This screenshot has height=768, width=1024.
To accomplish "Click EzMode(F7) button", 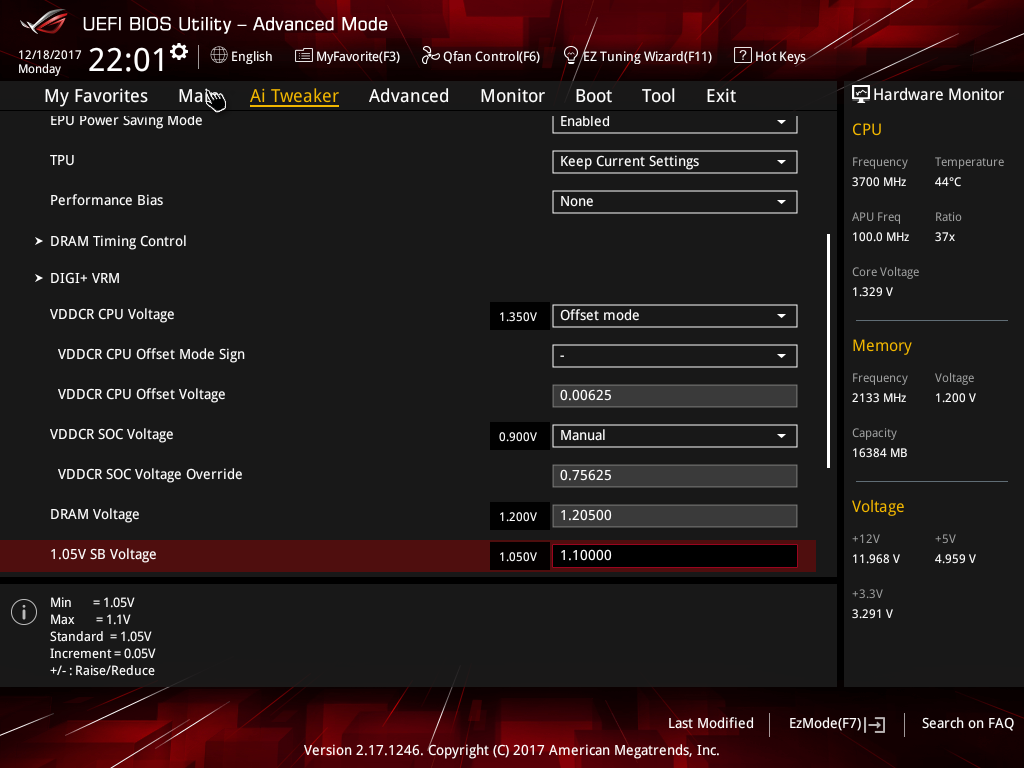I will (825, 724).
